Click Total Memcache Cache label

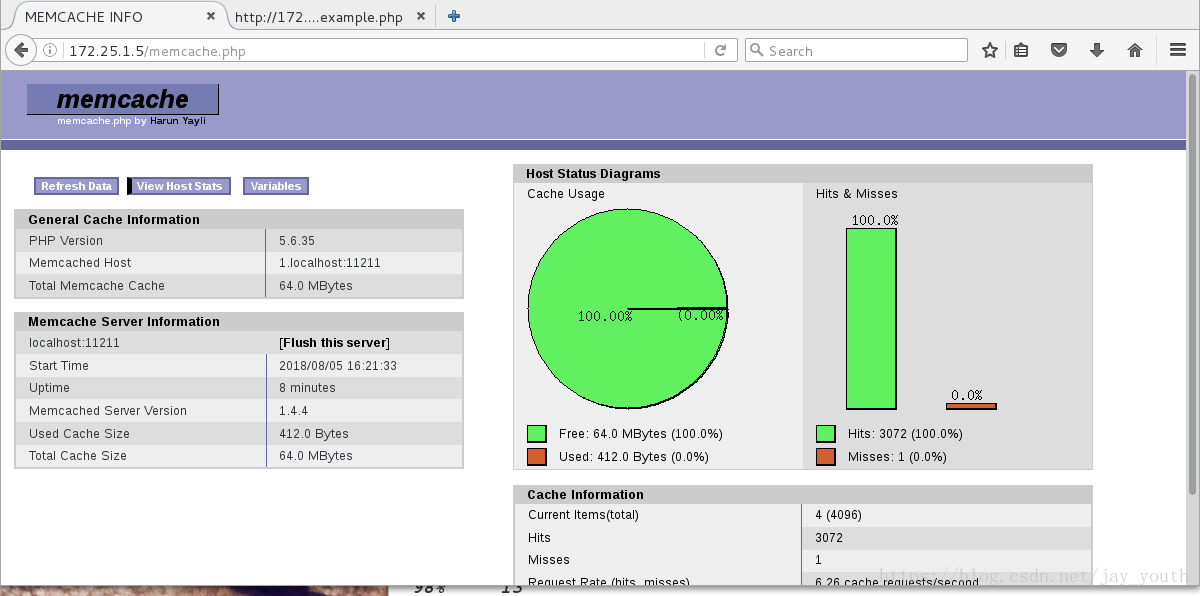(97, 286)
